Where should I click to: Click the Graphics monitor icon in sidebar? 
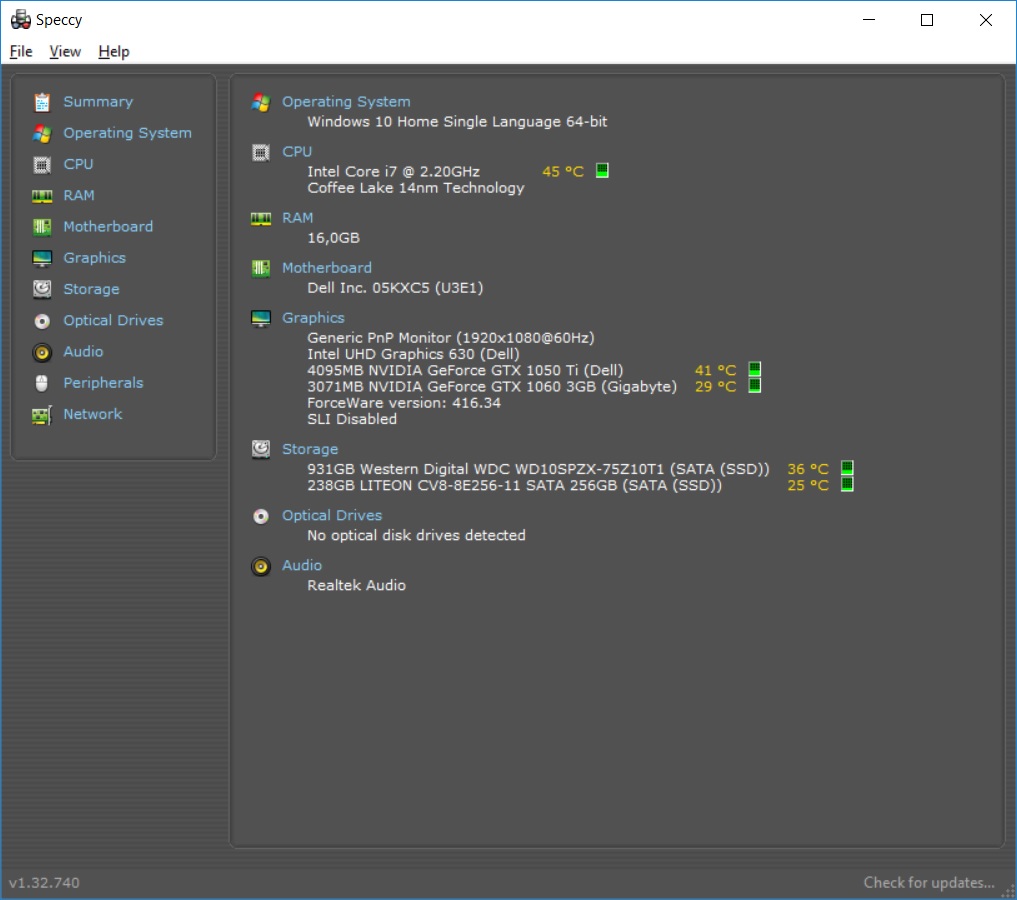click(x=42, y=258)
